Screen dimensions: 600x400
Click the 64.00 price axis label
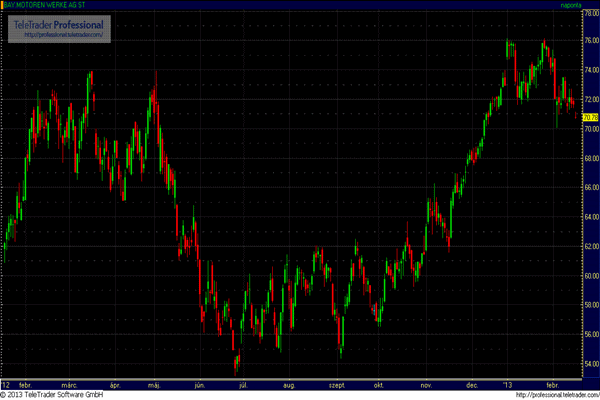pos(589,217)
